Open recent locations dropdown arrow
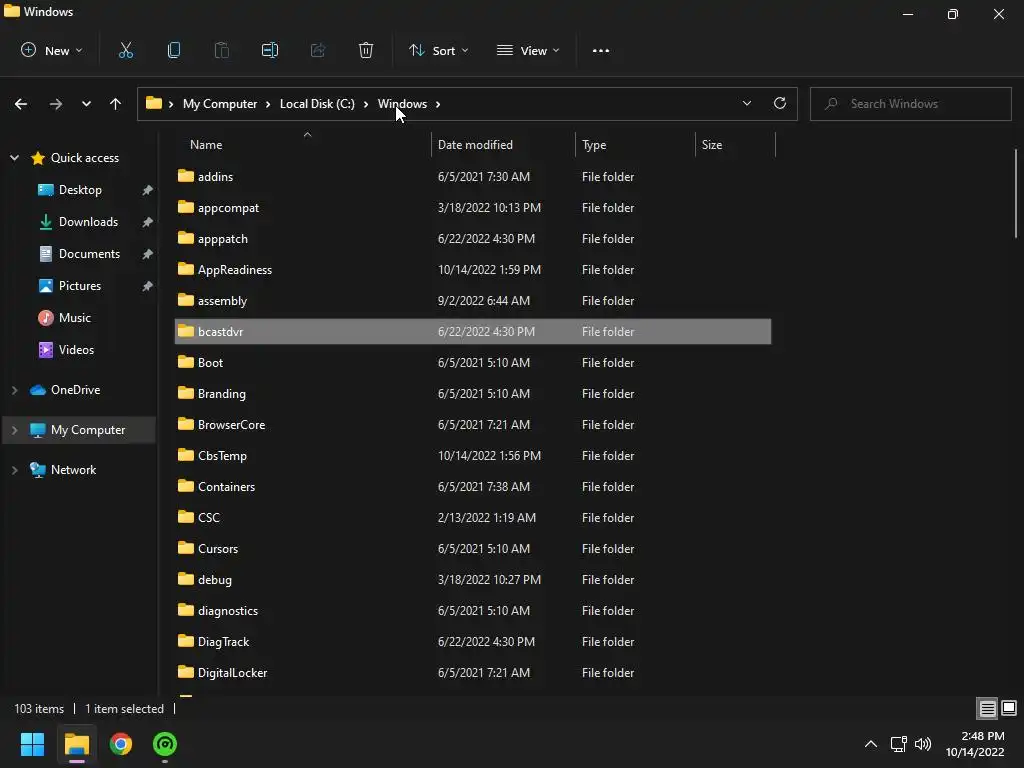Image resolution: width=1024 pixels, height=768 pixels. (86, 104)
